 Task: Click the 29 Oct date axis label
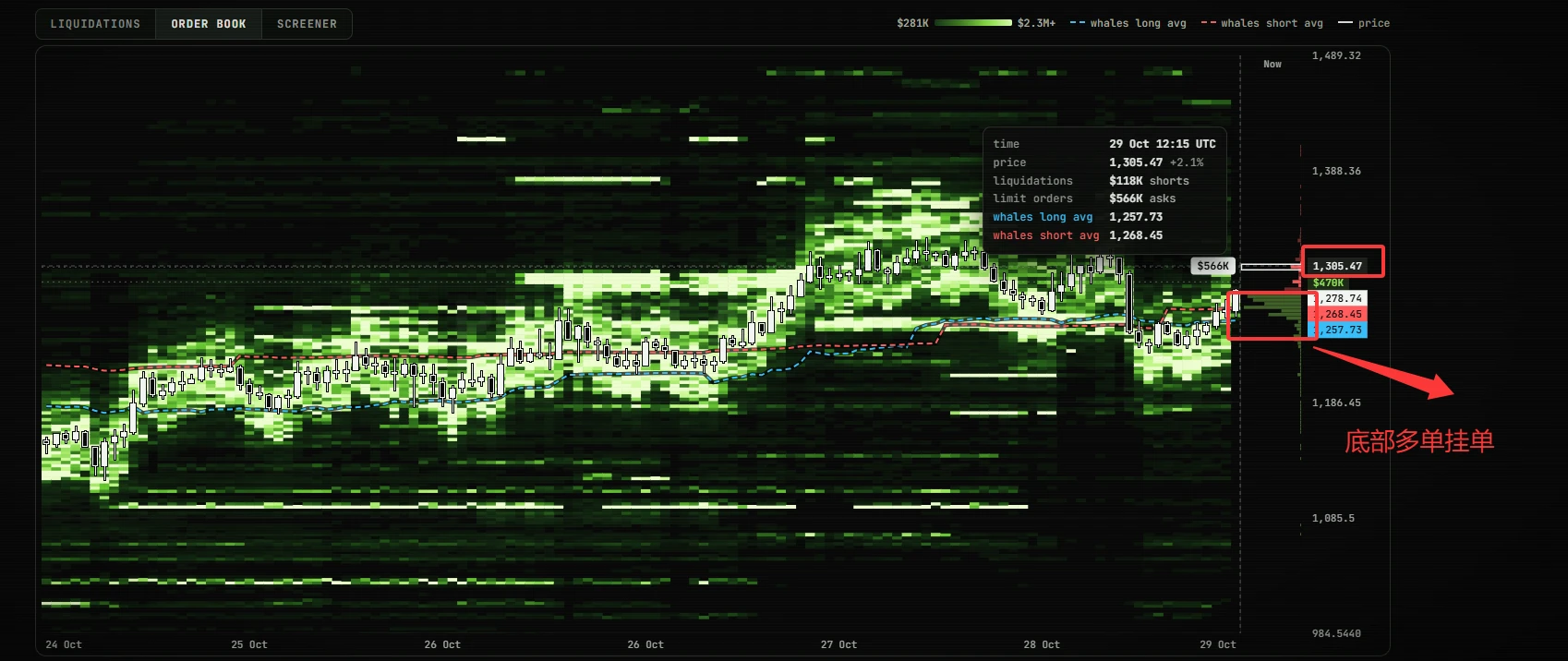click(x=1218, y=645)
